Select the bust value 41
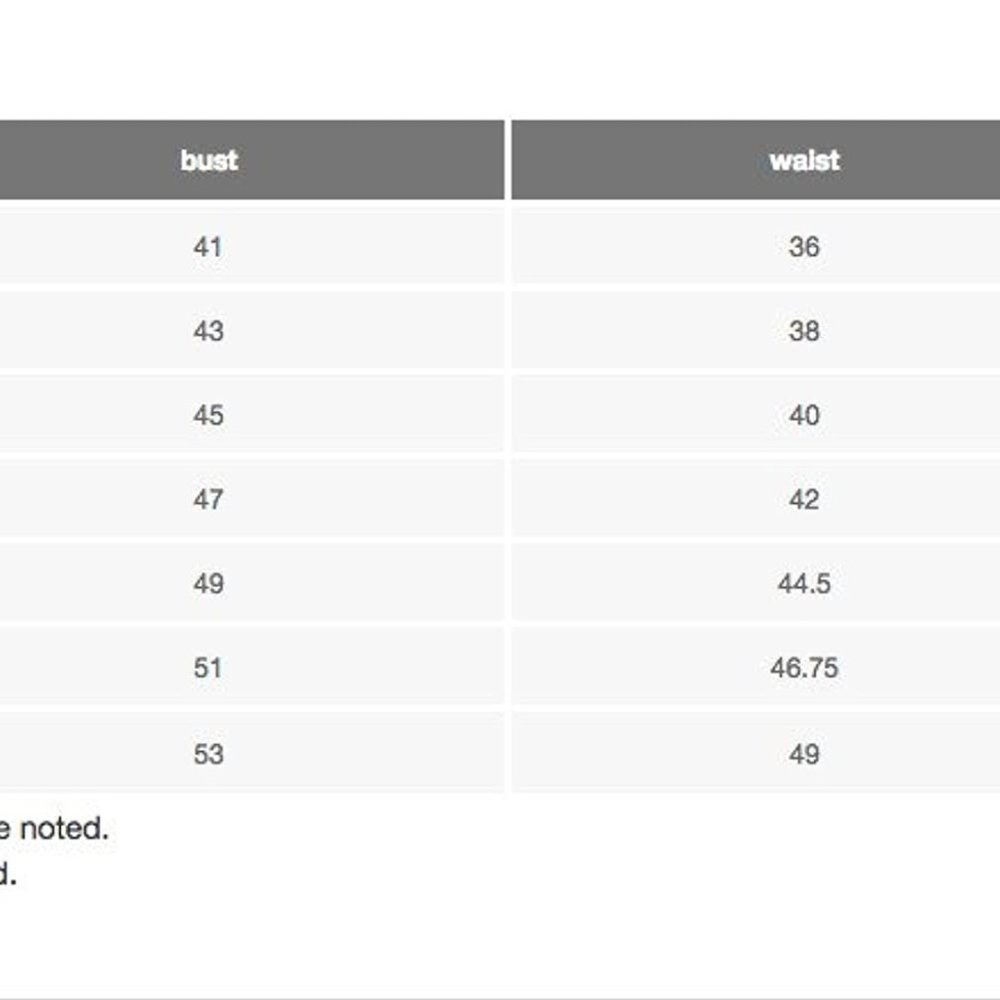The width and height of the screenshot is (1000, 1000). (x=208, y=247)
